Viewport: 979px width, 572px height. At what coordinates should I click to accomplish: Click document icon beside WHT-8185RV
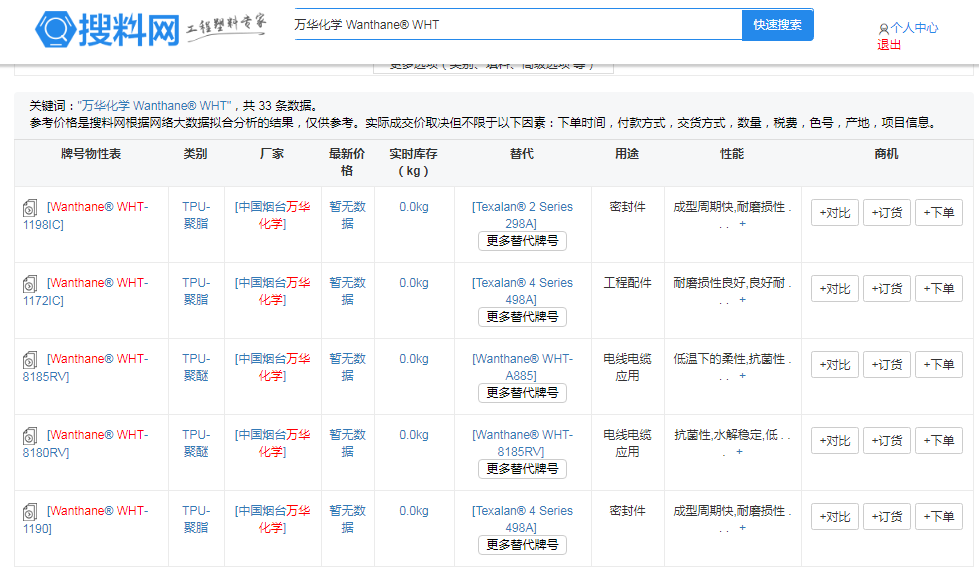pos(31,360)
